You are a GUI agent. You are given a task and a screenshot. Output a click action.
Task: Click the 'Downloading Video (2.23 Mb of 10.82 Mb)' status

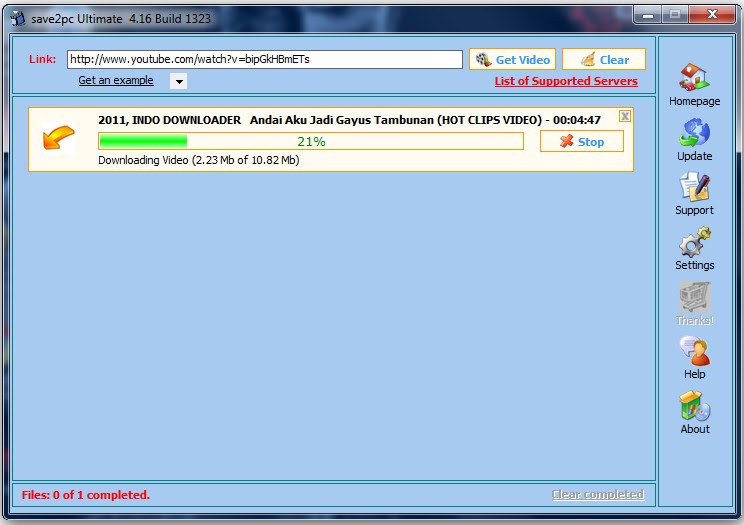199,160
